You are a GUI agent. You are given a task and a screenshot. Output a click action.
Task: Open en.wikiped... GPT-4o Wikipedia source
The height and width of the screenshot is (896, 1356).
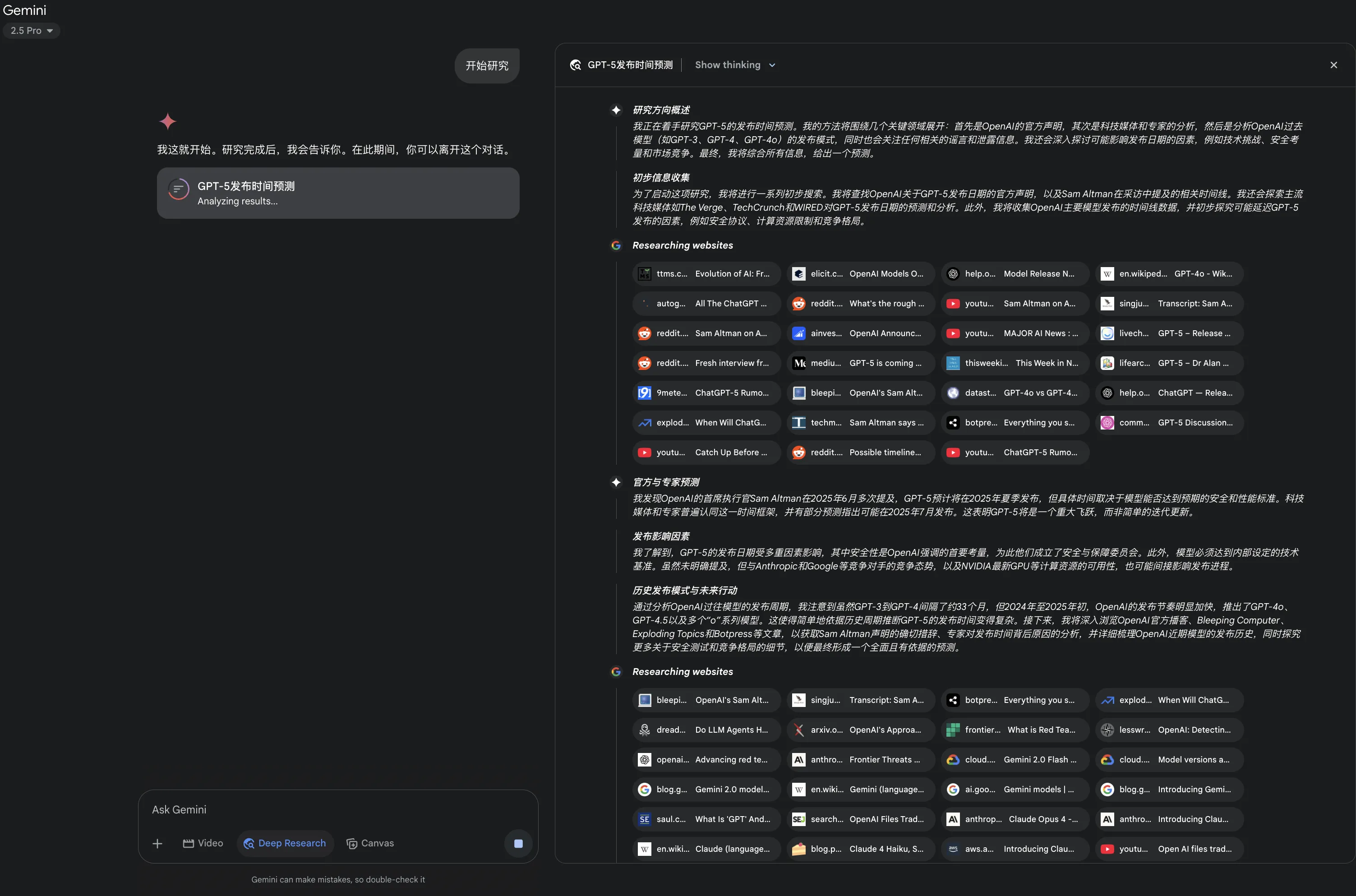coord(1169,274)
